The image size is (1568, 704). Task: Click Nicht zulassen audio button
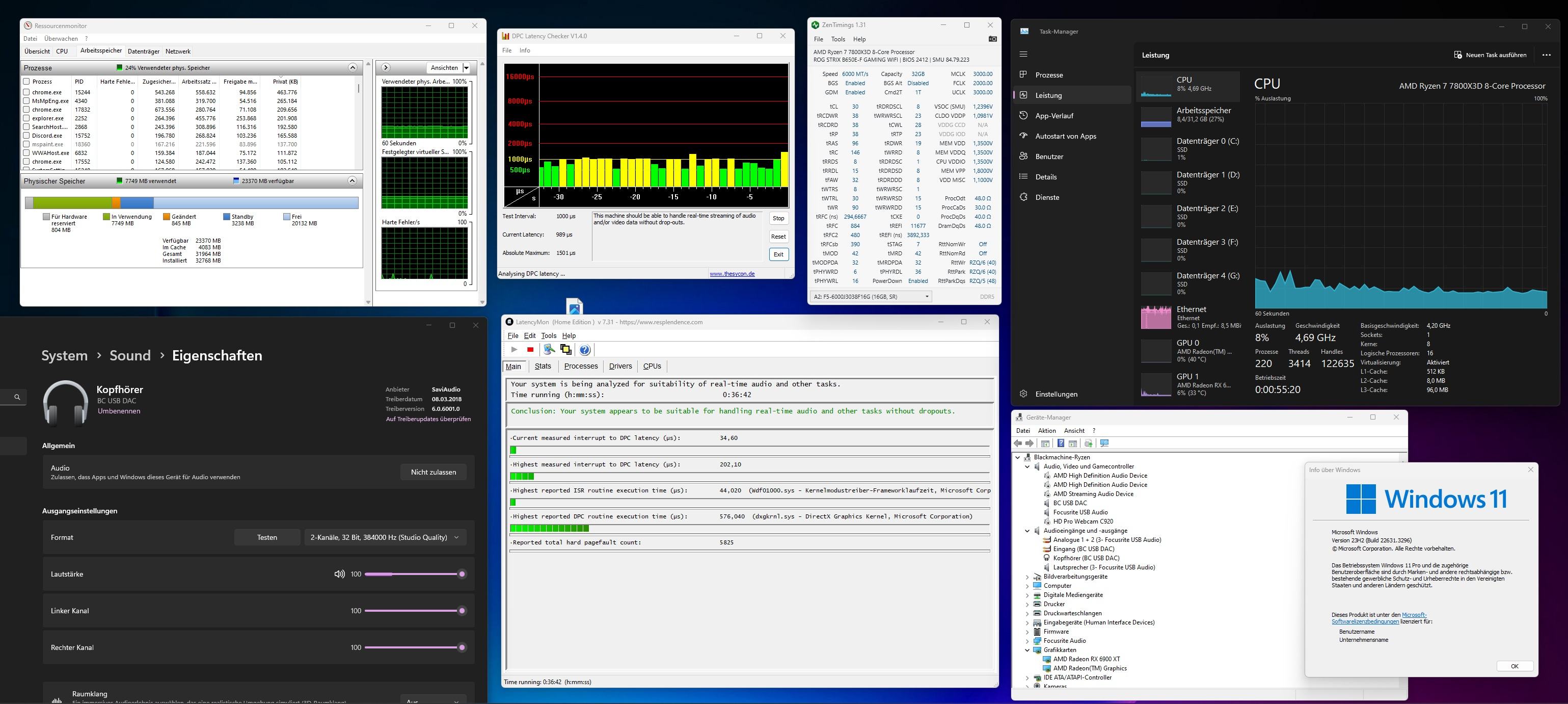click(x=434, y=472)
